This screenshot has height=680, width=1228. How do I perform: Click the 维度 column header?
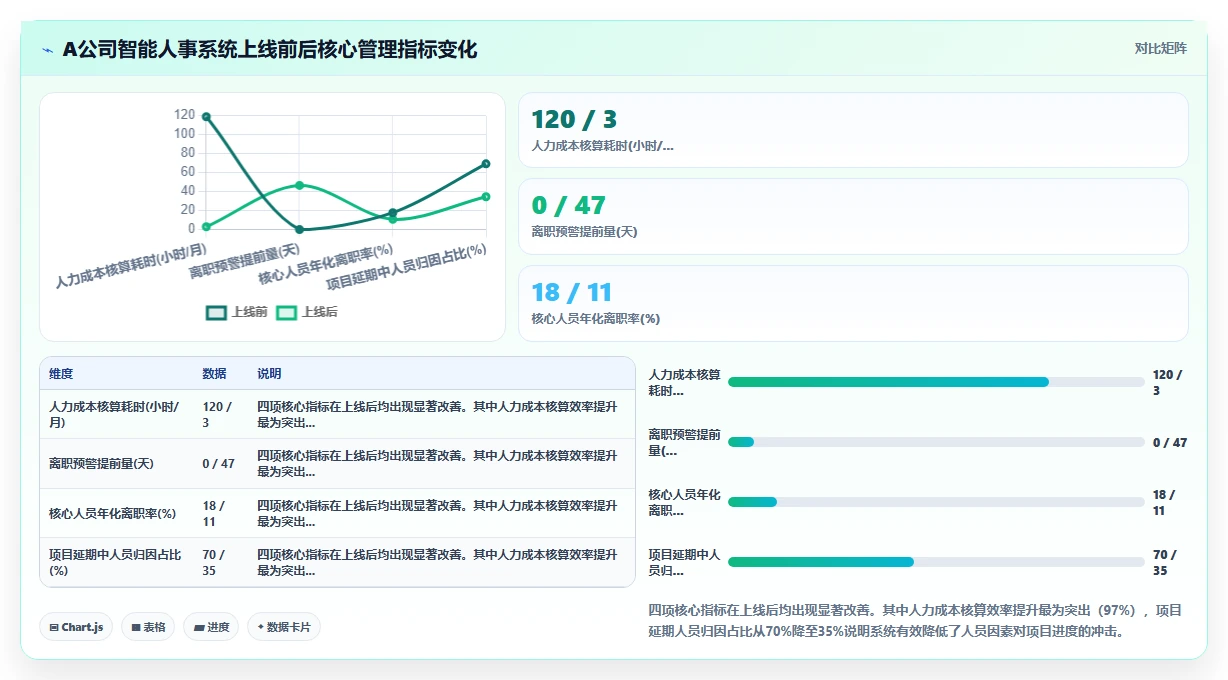click(x=61, y=374)
